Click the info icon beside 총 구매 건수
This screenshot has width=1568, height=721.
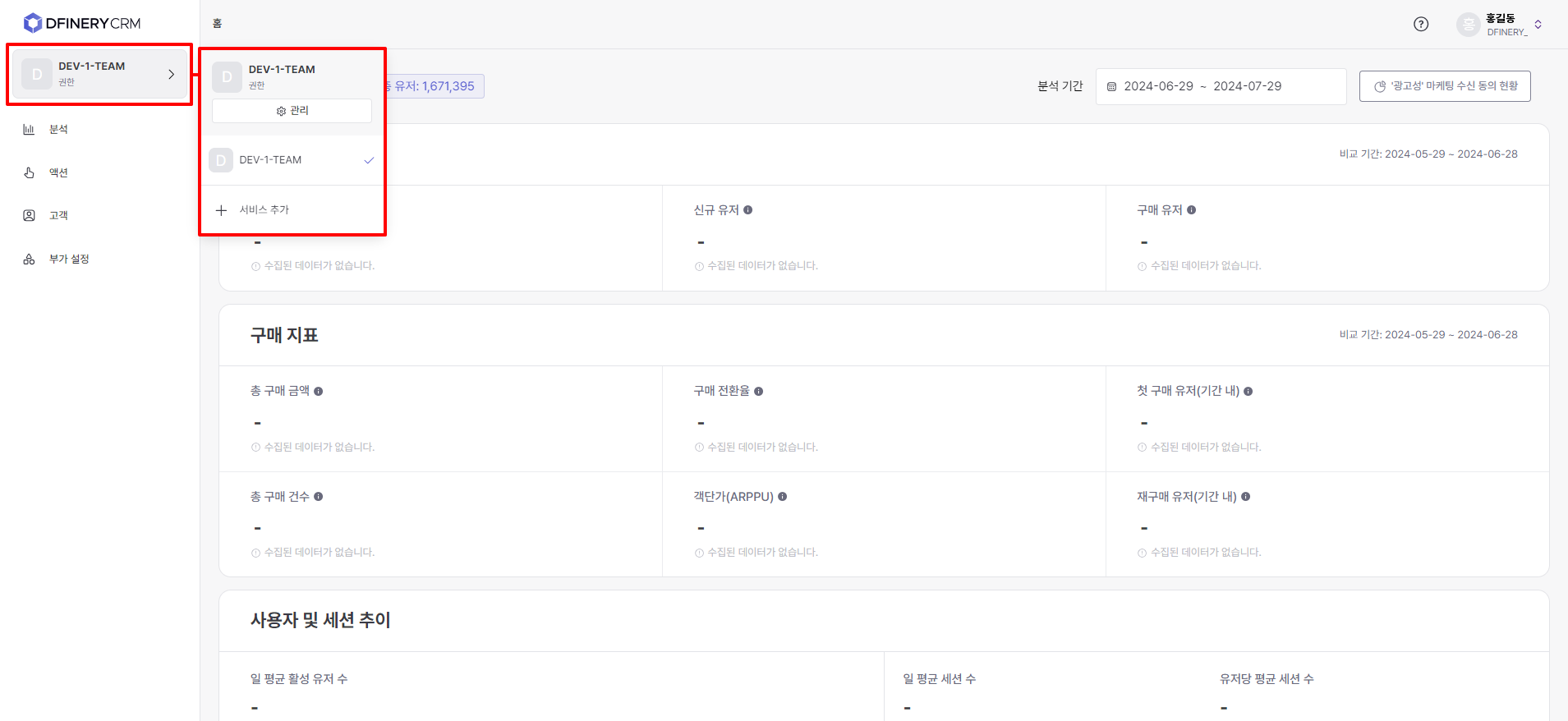[x=319, y=497]
